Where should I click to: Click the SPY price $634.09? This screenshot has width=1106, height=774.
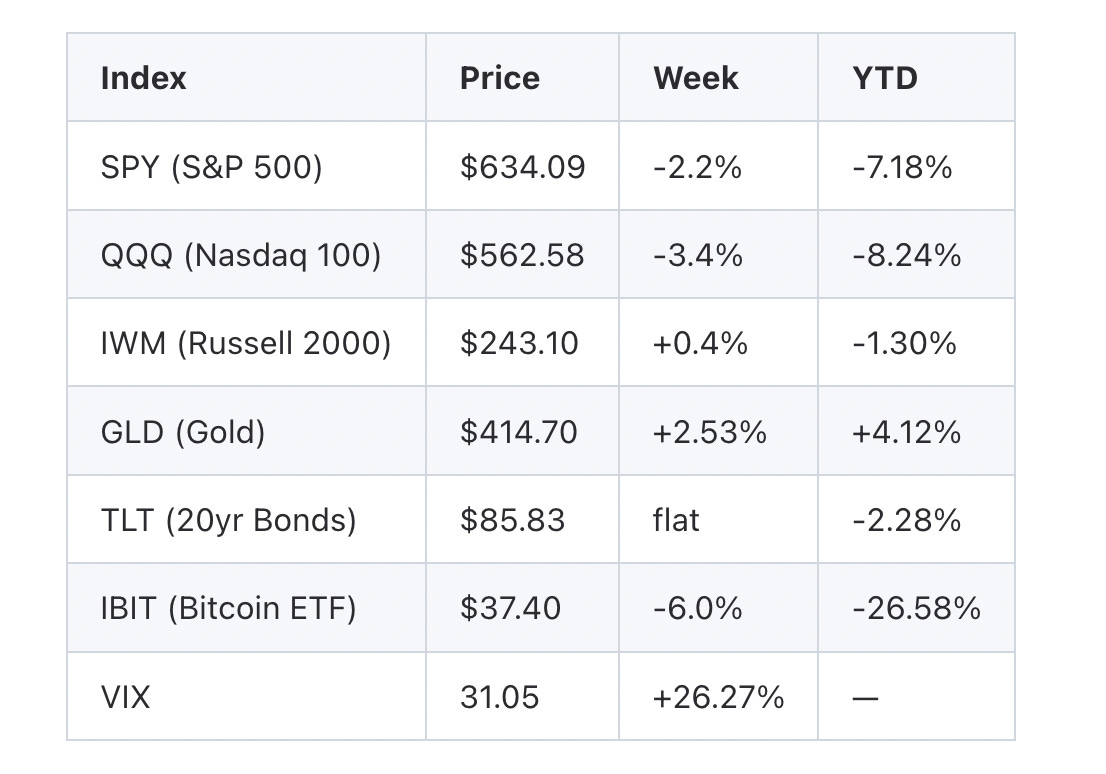(522, 167)
